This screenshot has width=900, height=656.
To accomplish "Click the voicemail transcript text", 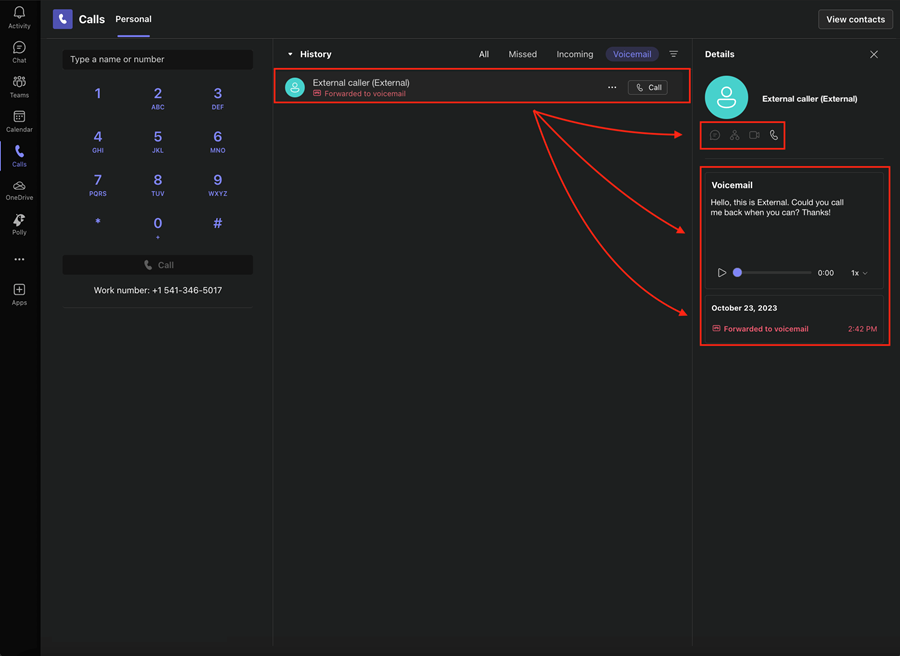I will pyautogui.click(x=777, y=207).
